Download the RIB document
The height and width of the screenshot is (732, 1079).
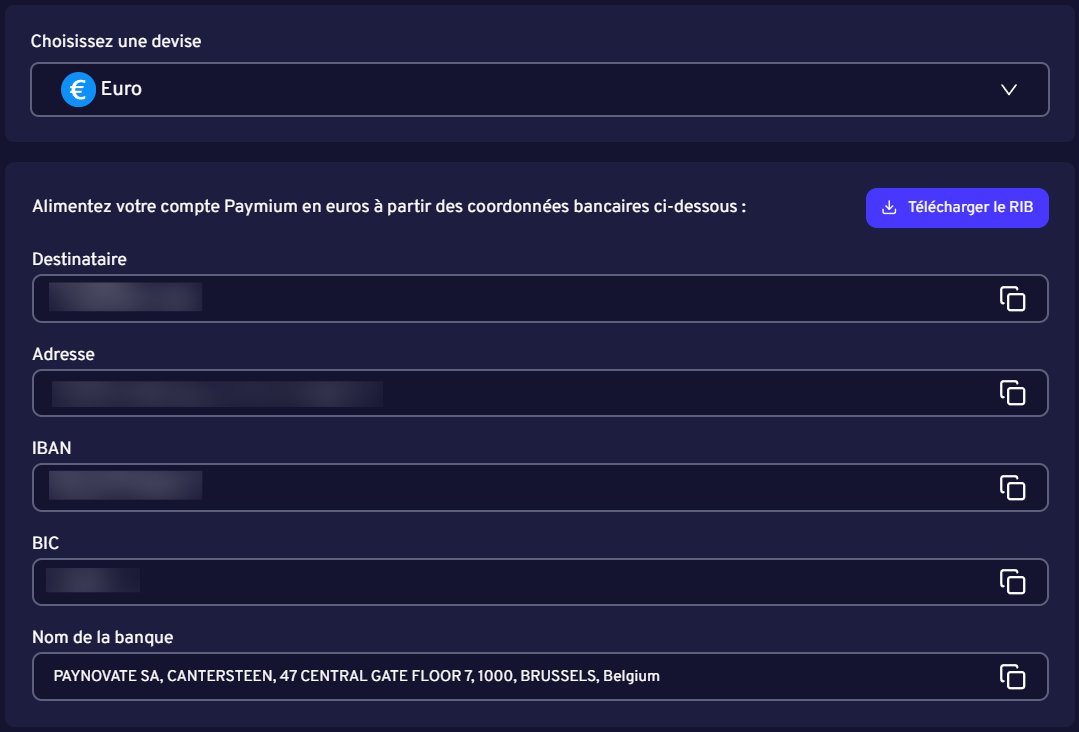tap(956, 207)
